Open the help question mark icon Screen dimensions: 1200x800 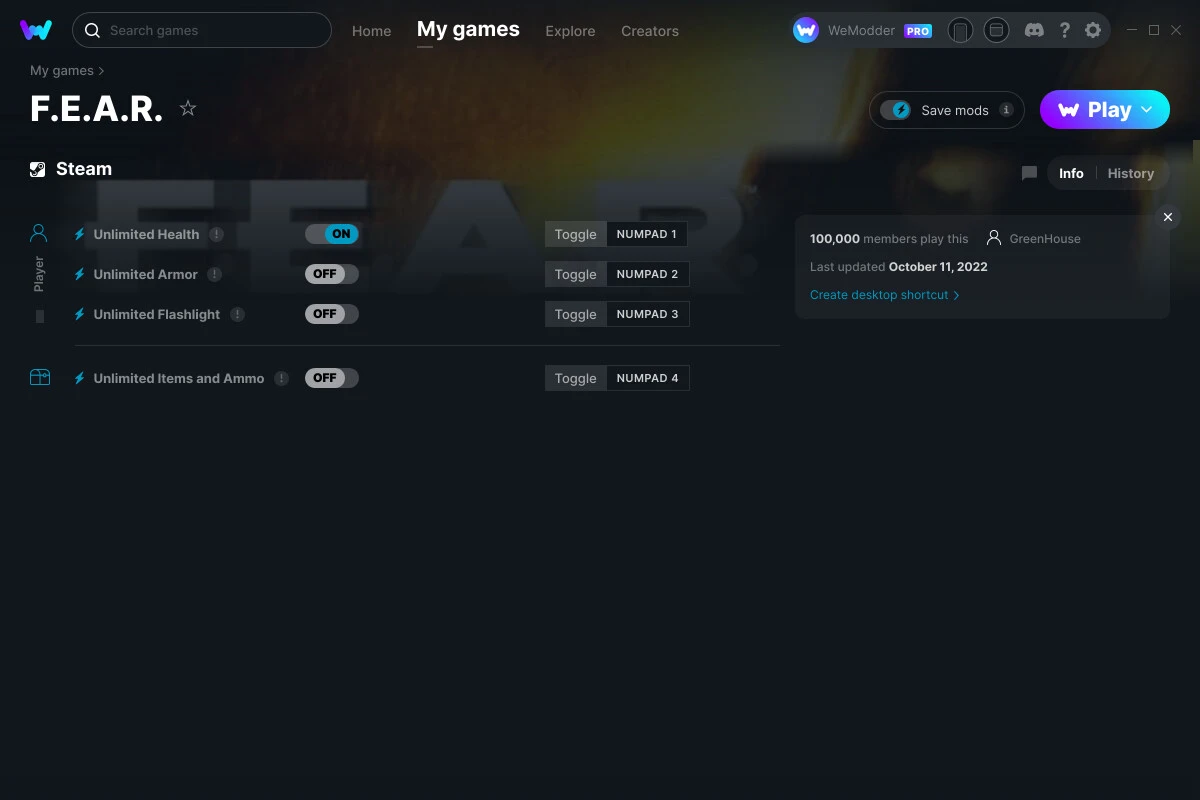coord(1064,30)
